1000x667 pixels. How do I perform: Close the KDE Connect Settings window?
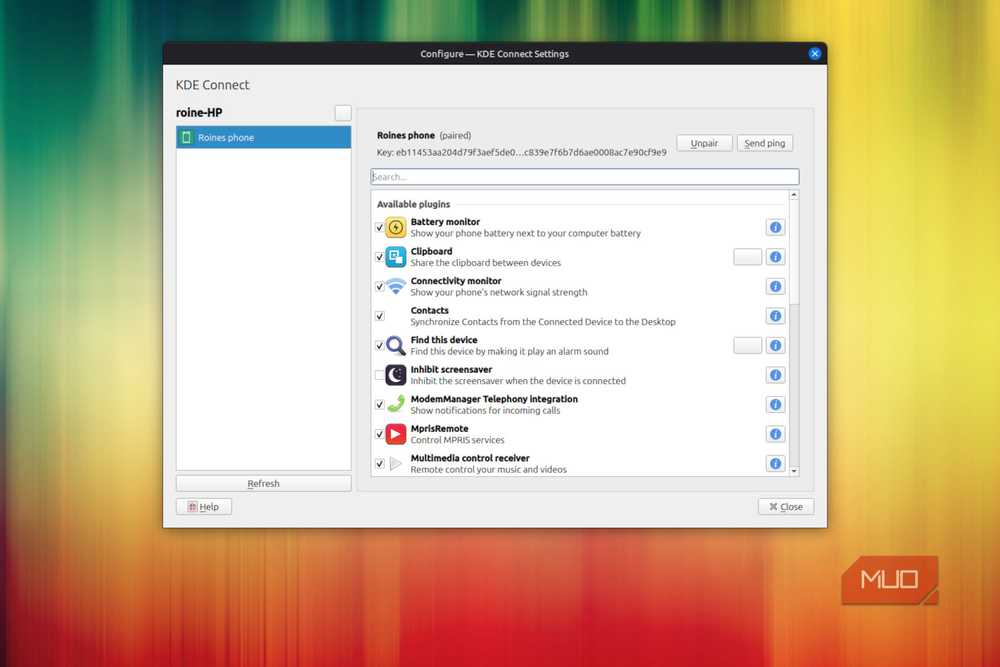click(x=814, y=54)
